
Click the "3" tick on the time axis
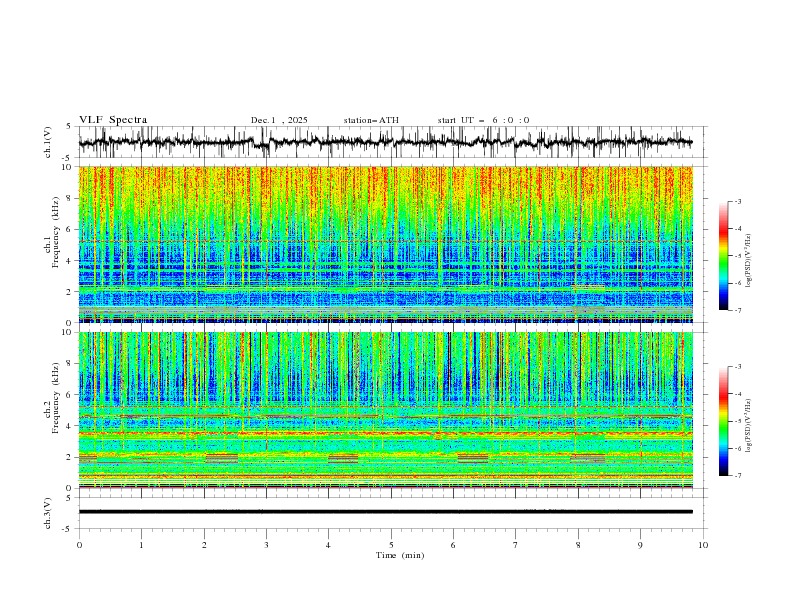266,545
